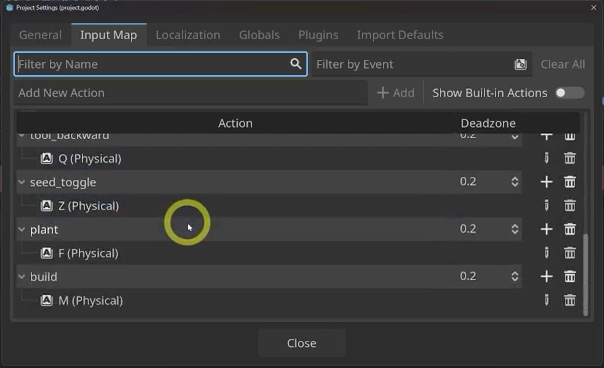Click plant deadzone value 0.2
Viewport: 604px width, 368px height.
pyautogui.click(x=468, y=229)
